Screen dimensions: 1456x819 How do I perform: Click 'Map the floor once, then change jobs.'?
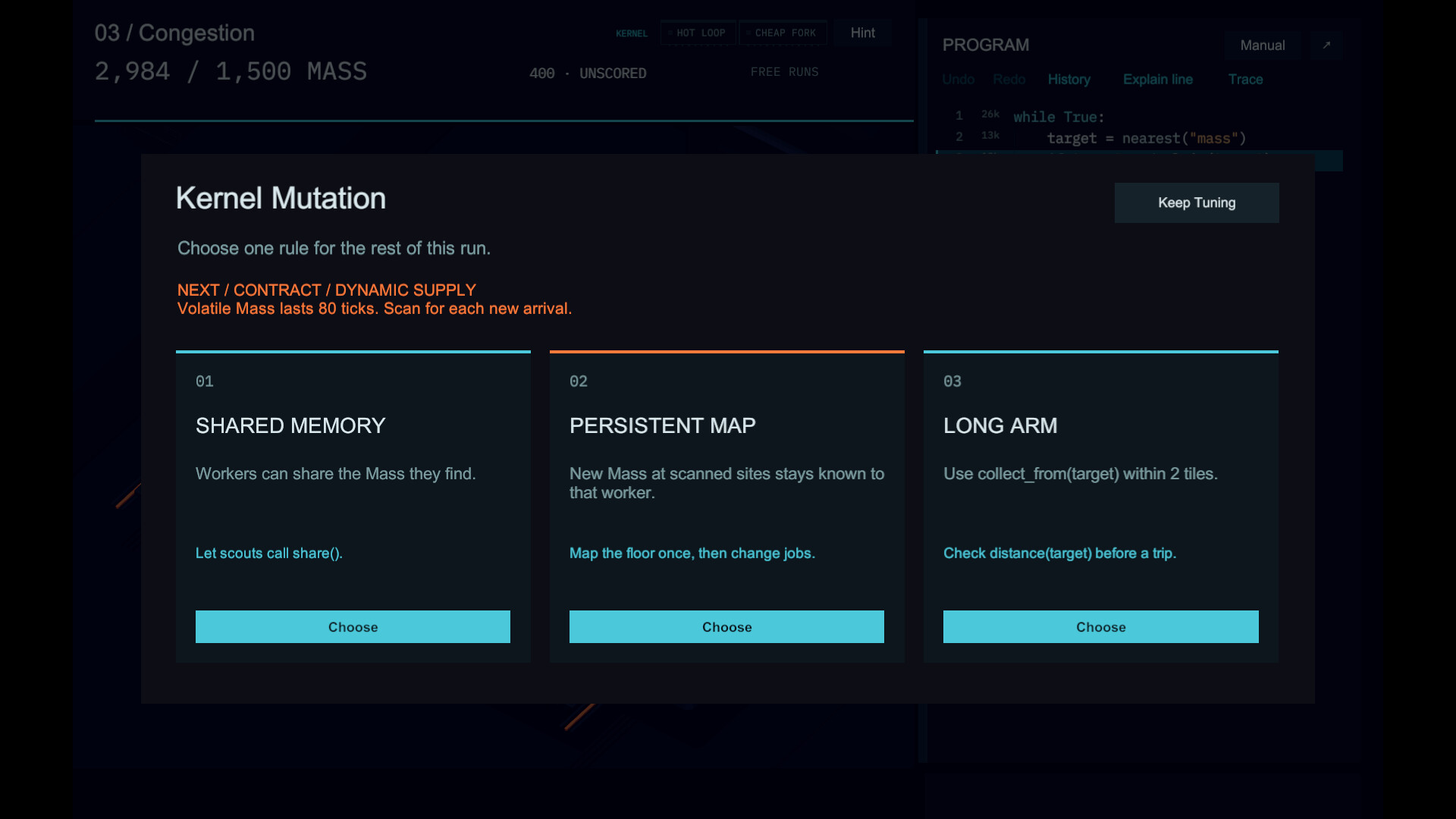692,554
